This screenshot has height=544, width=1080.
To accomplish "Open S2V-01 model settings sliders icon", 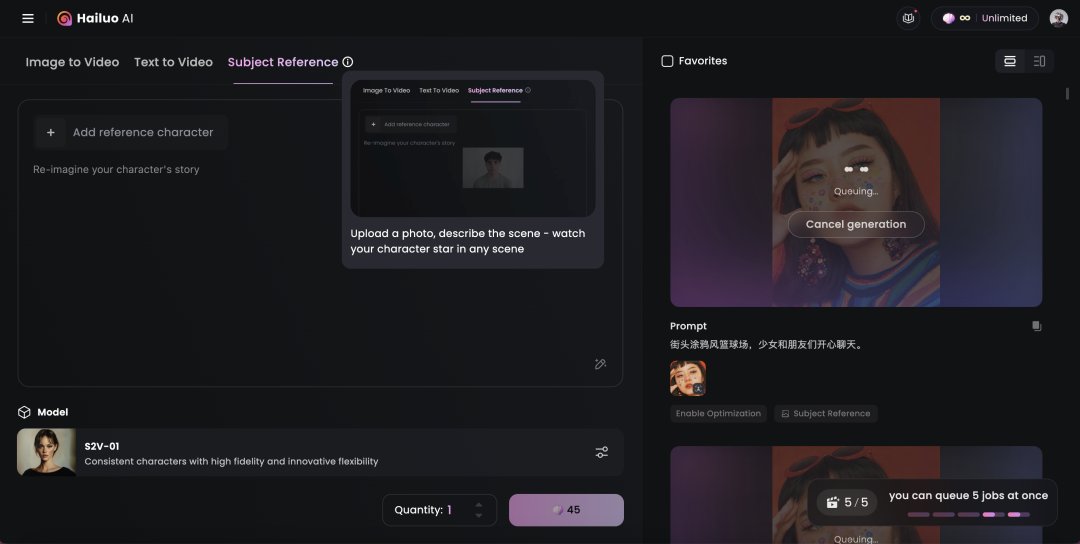I will 601,452.
